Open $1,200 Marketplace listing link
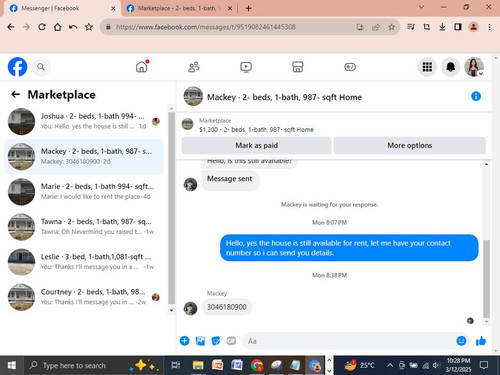500x375 pixels. click(x=256, y=130)
